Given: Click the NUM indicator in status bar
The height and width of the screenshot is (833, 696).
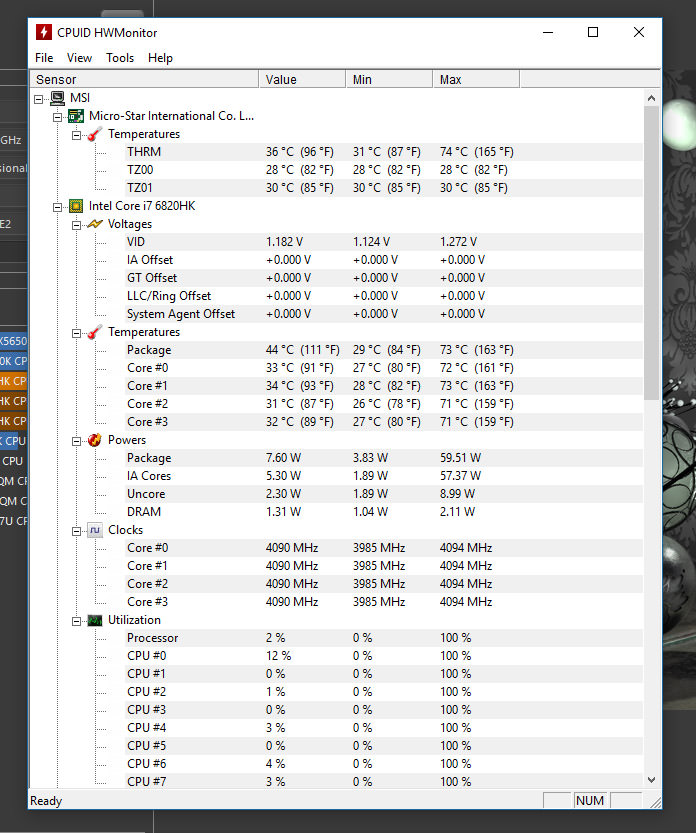Looking at the screenshot, I should pos(590,801).
